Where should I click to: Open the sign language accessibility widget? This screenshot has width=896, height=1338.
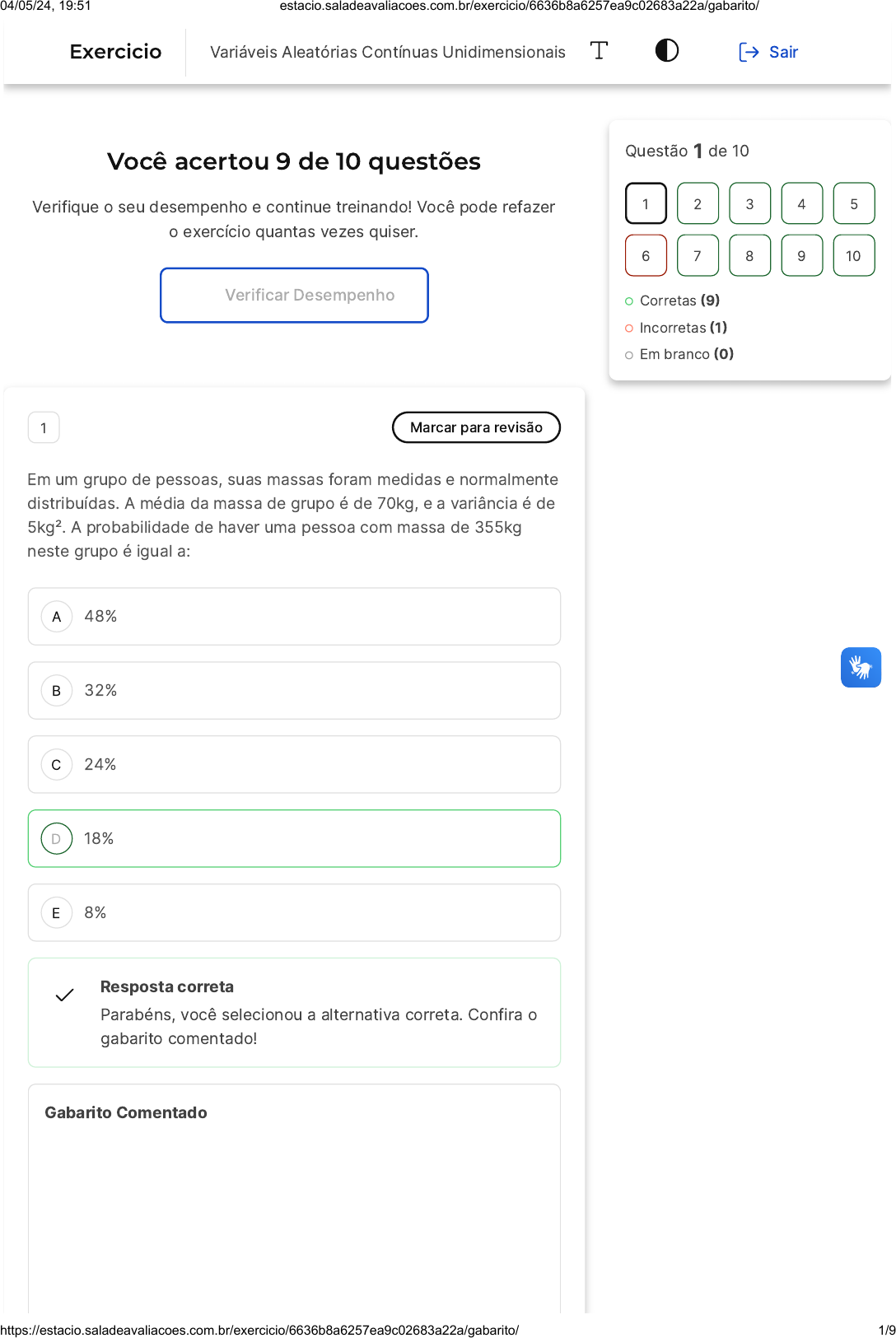861,667
